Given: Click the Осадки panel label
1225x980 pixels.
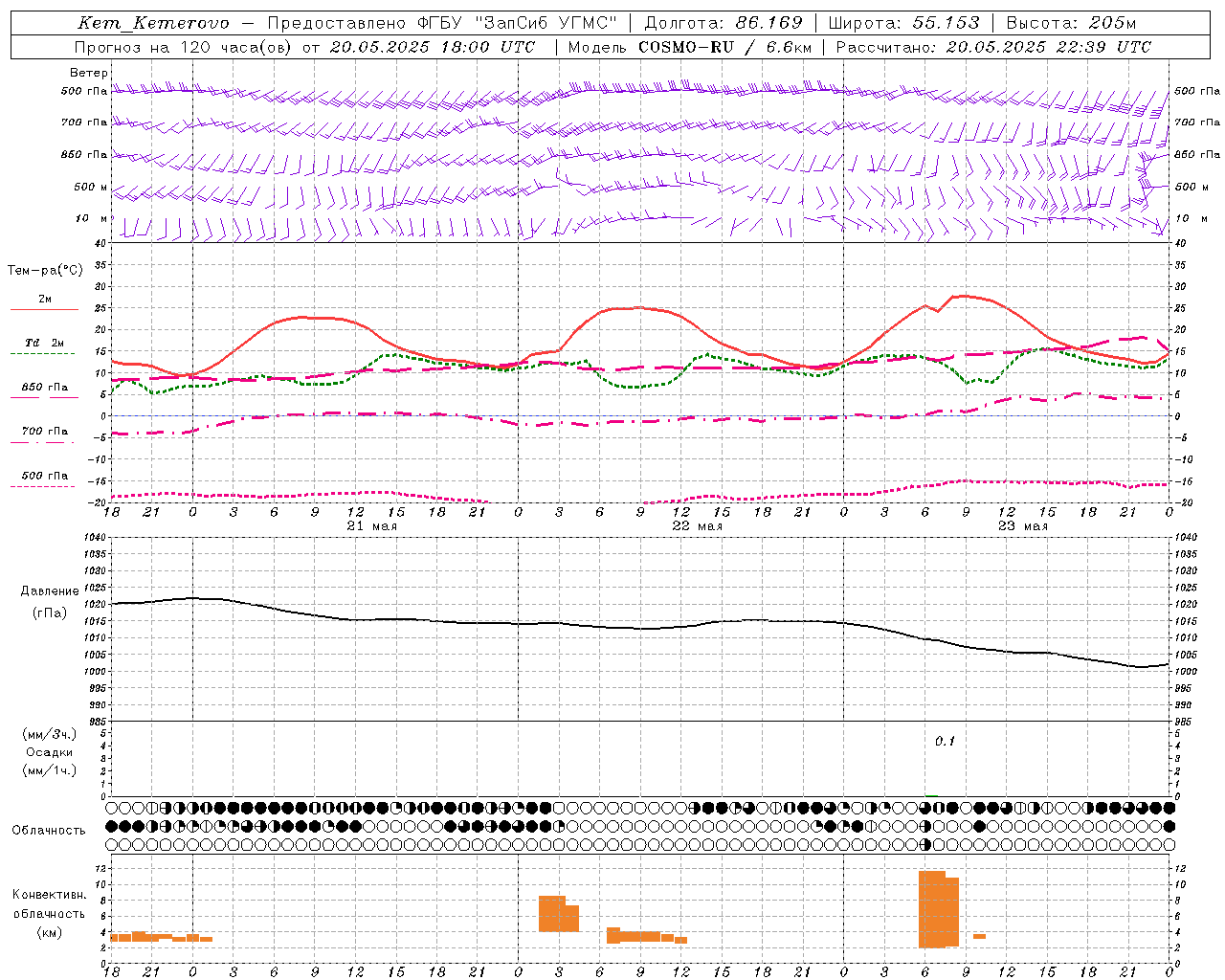Looking at the screenshot, I should (x=50, y=752).
